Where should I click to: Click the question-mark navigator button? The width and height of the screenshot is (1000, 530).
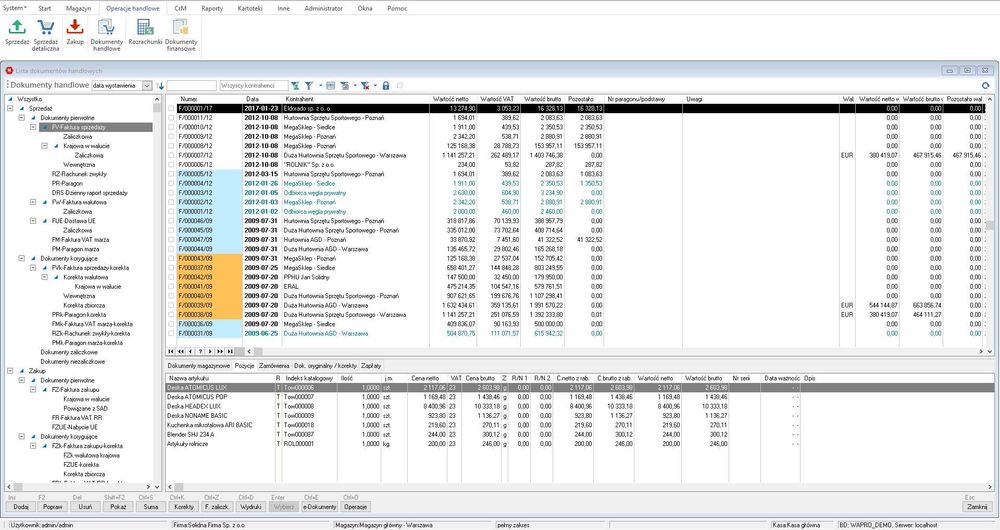(x=200, y=351)
